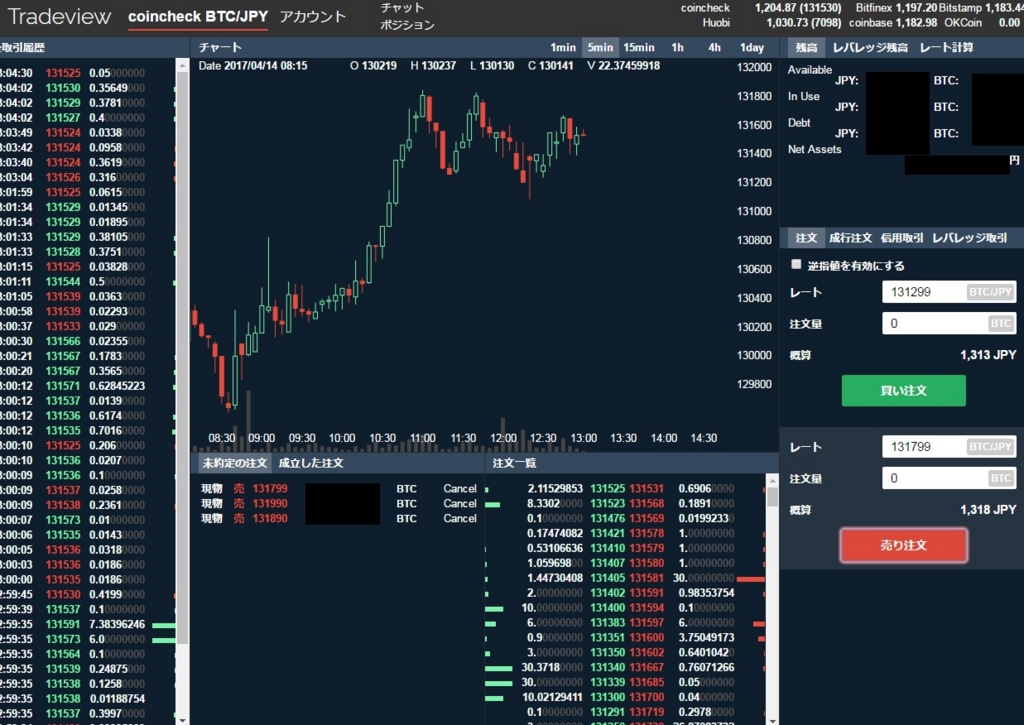Image resolution: width=1024 pixels, height=725 pixels.
Task: Select the 5min chart interval
Action: click(600, 47)
